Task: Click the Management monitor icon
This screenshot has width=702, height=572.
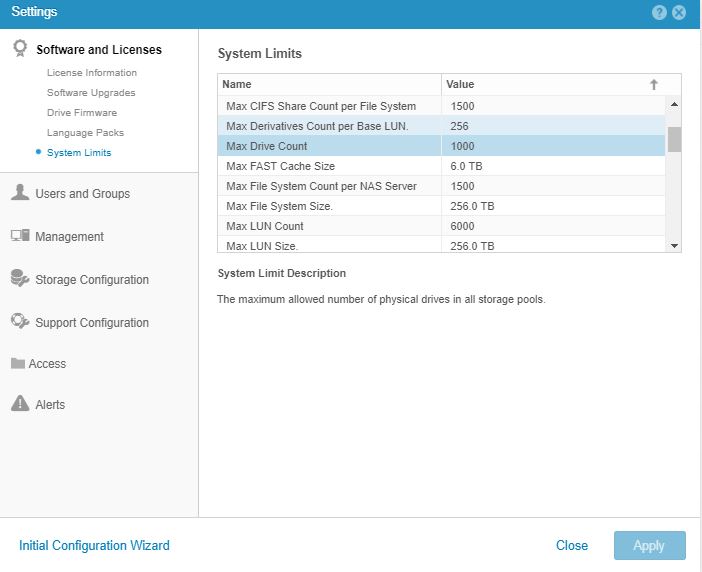Action: (19, 236)
